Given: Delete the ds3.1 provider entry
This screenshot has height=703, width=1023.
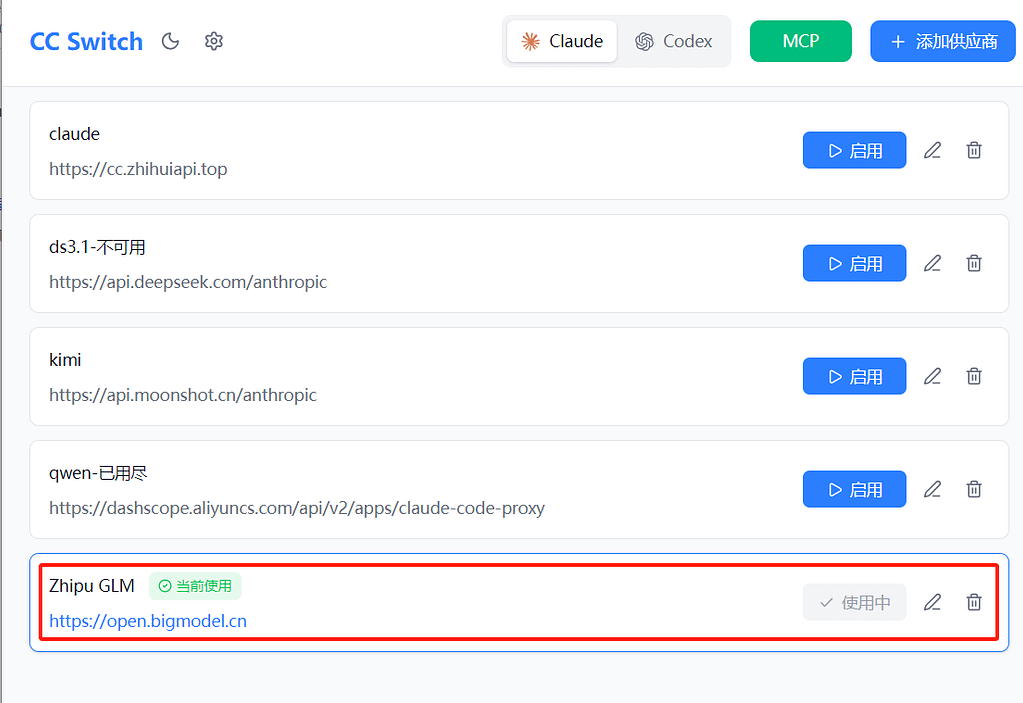Looking at the screenshot, I should click(974, 263).
